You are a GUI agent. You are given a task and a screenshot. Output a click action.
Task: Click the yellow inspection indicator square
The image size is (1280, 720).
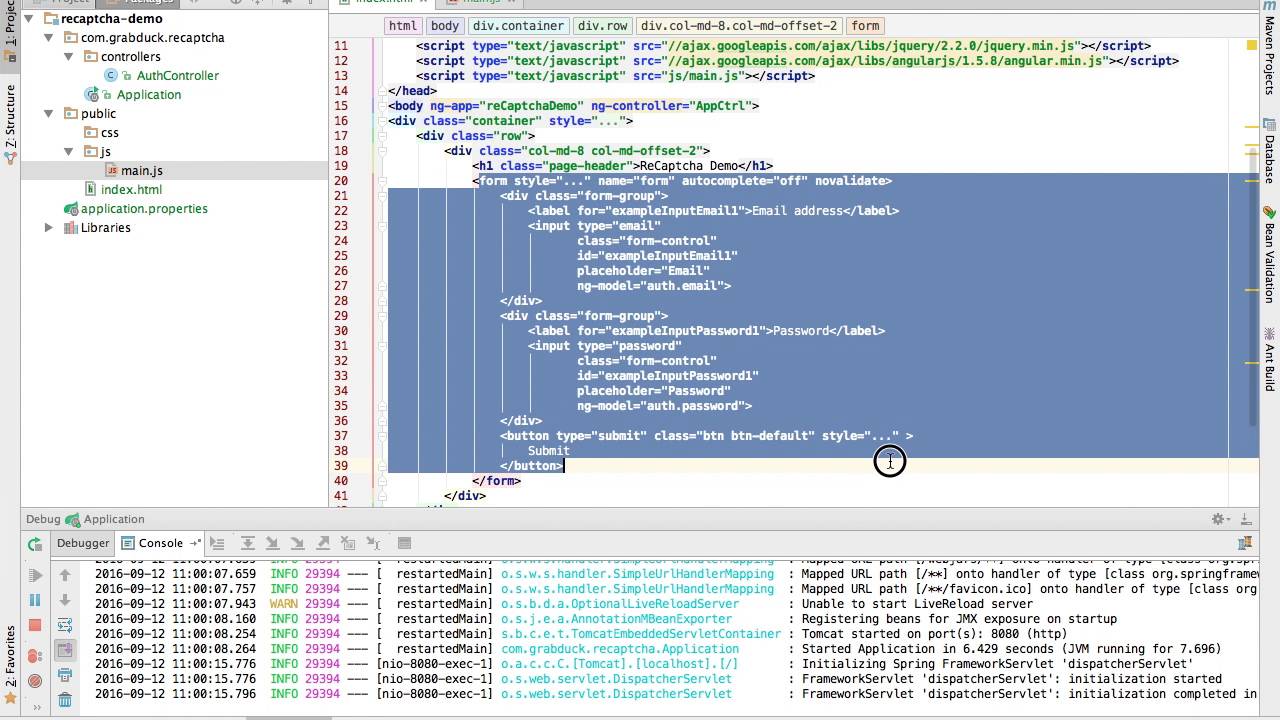1251,46
